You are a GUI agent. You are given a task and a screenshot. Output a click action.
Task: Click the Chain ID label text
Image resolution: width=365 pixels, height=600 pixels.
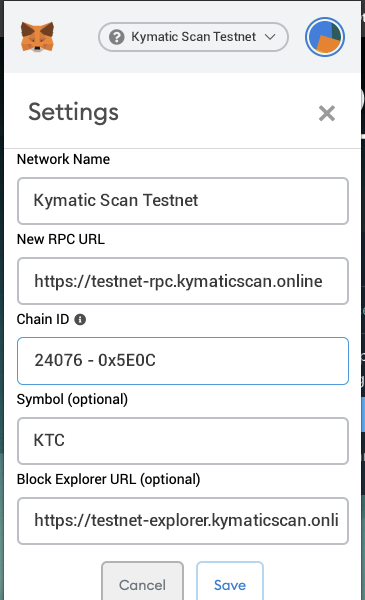(x=43, y=319)
